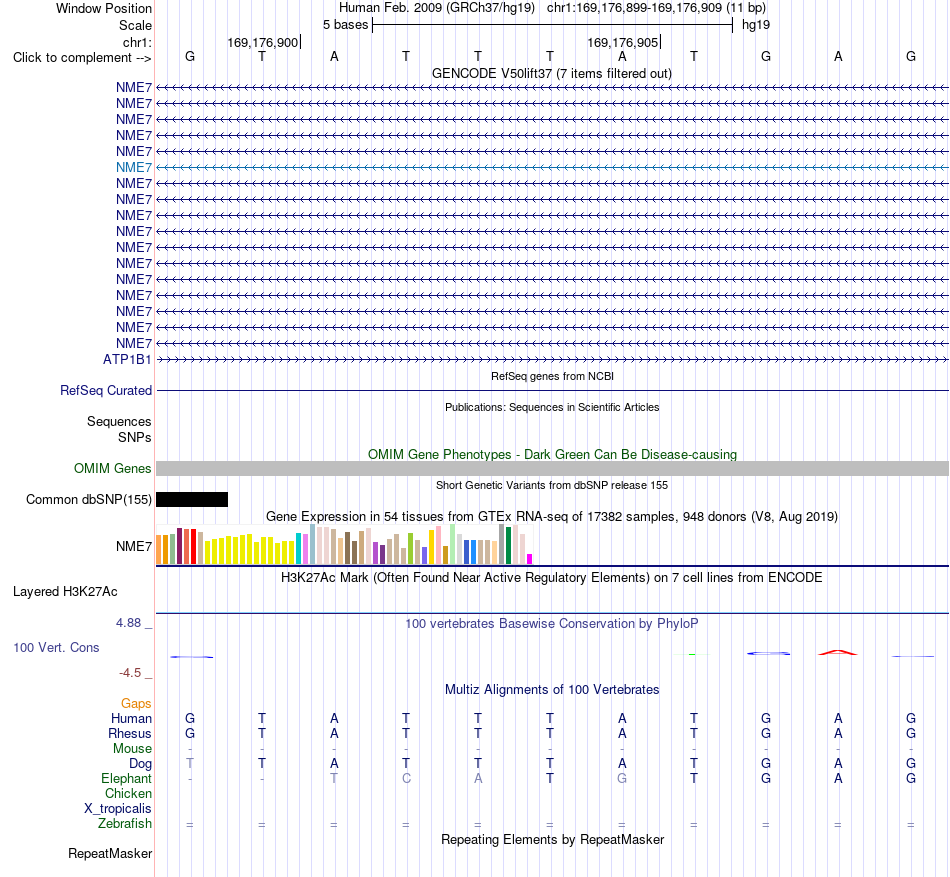The width and height of the screenshot is (950, 877).
Task: Click the black Common dbSNP variant block
Action: coord(192,499)
